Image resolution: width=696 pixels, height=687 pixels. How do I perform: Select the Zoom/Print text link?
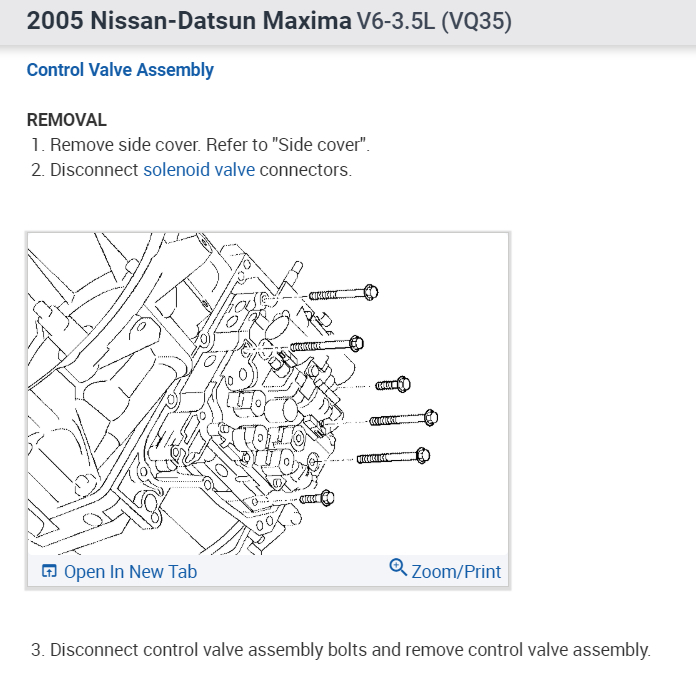click(x=456, y=572)
